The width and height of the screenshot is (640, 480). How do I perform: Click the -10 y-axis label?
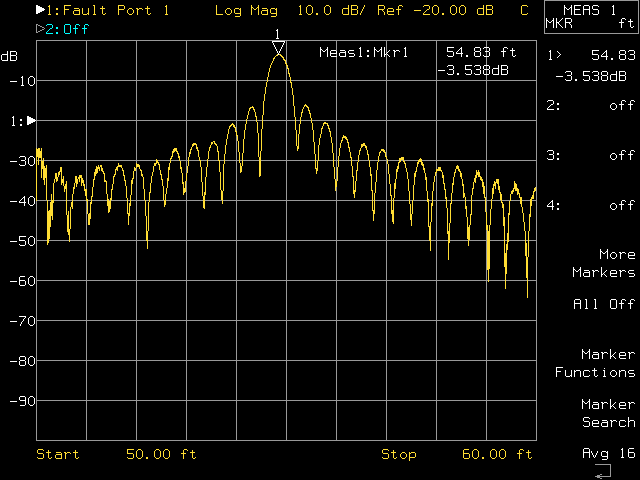(x=23, y=81)
